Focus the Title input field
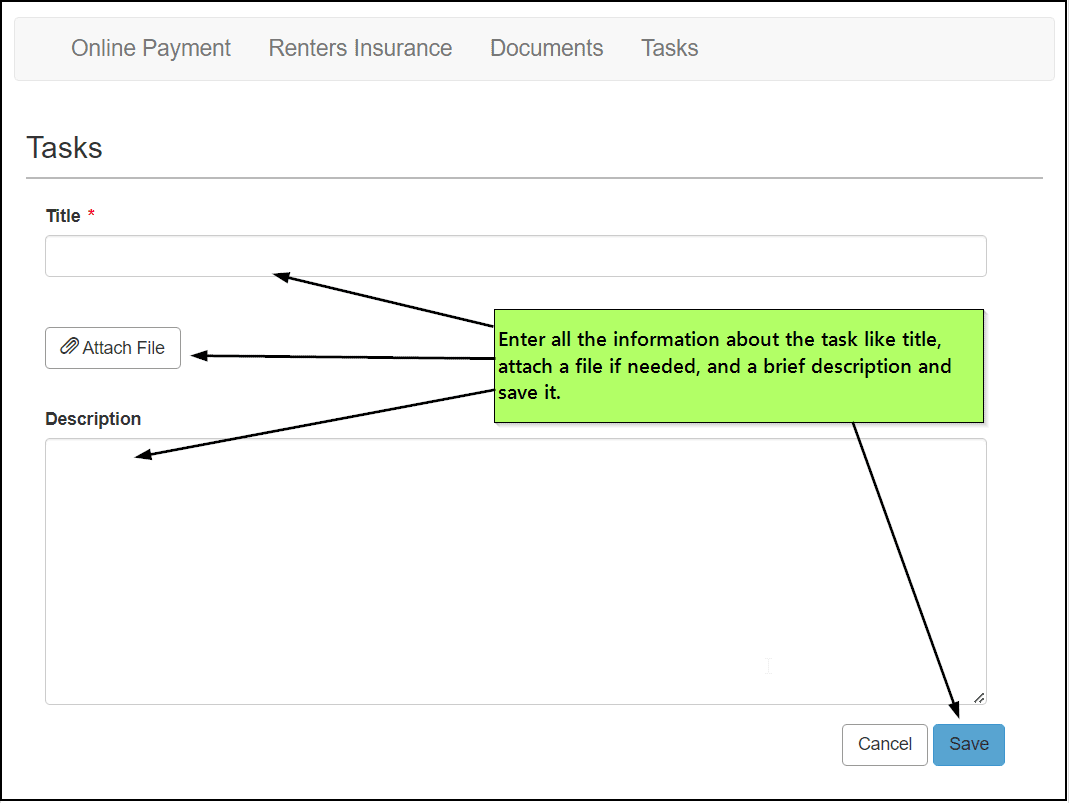 tap(515, 256)
